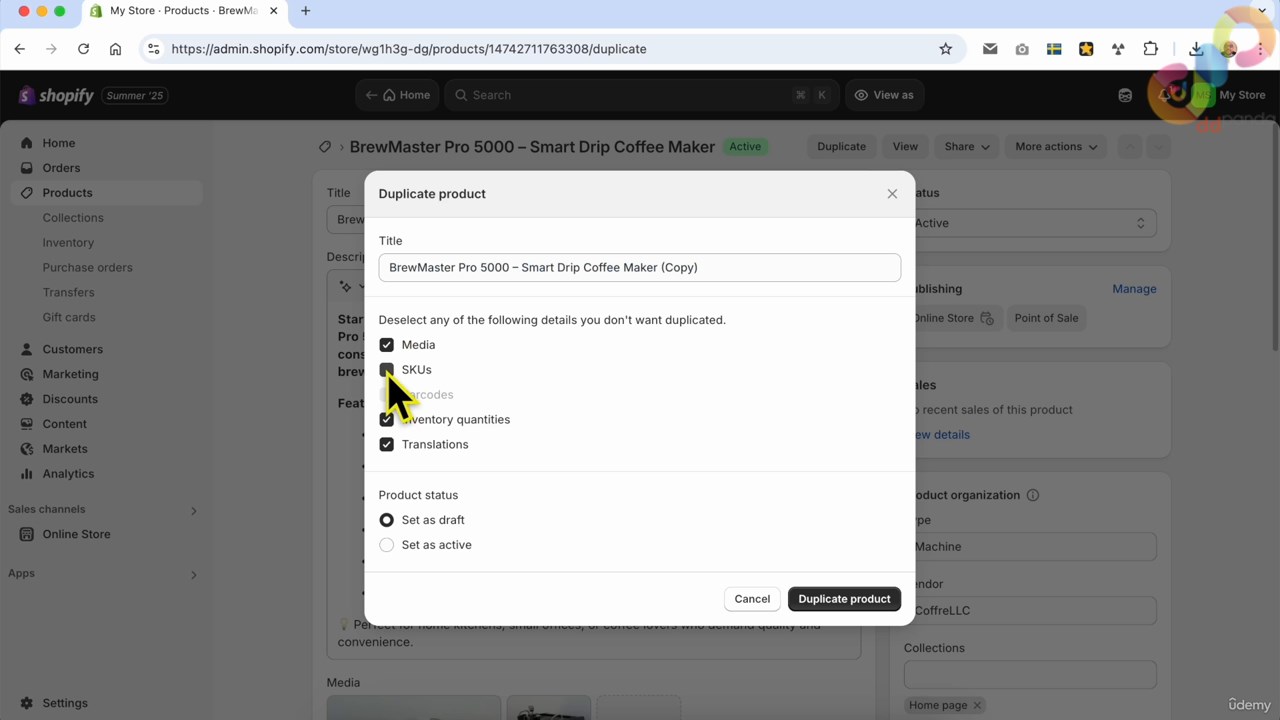Select the Set as active radio button
Image resolution: width=1280 pixels, height=720 pixels.
pyautogui.click(x=386, y=545)
